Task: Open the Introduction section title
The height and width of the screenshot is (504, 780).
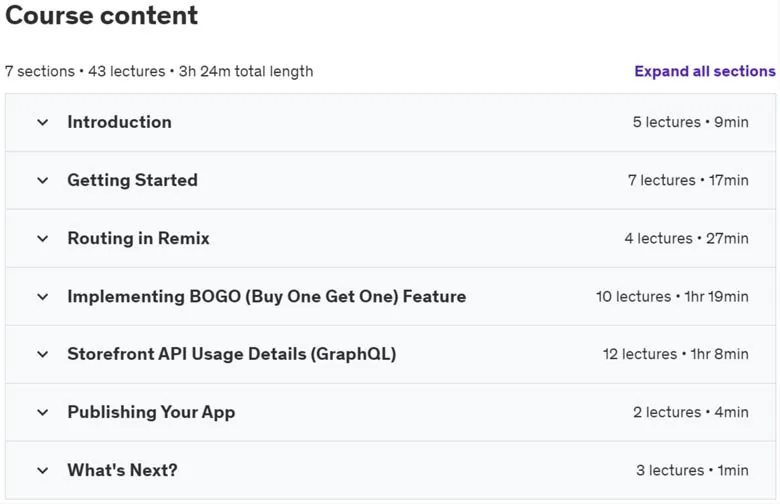Action: [x=119, y=122]
